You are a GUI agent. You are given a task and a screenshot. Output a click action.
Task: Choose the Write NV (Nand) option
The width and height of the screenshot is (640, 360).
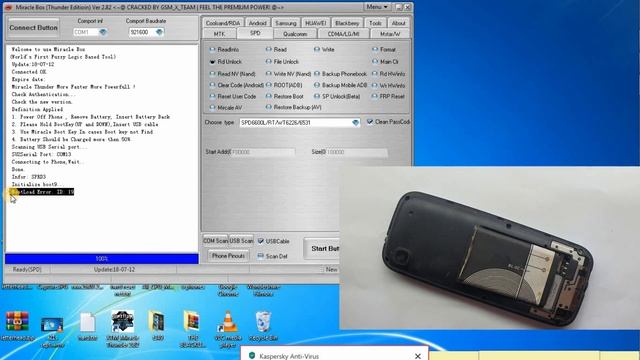pyautogui.click(x=288, y=74)
